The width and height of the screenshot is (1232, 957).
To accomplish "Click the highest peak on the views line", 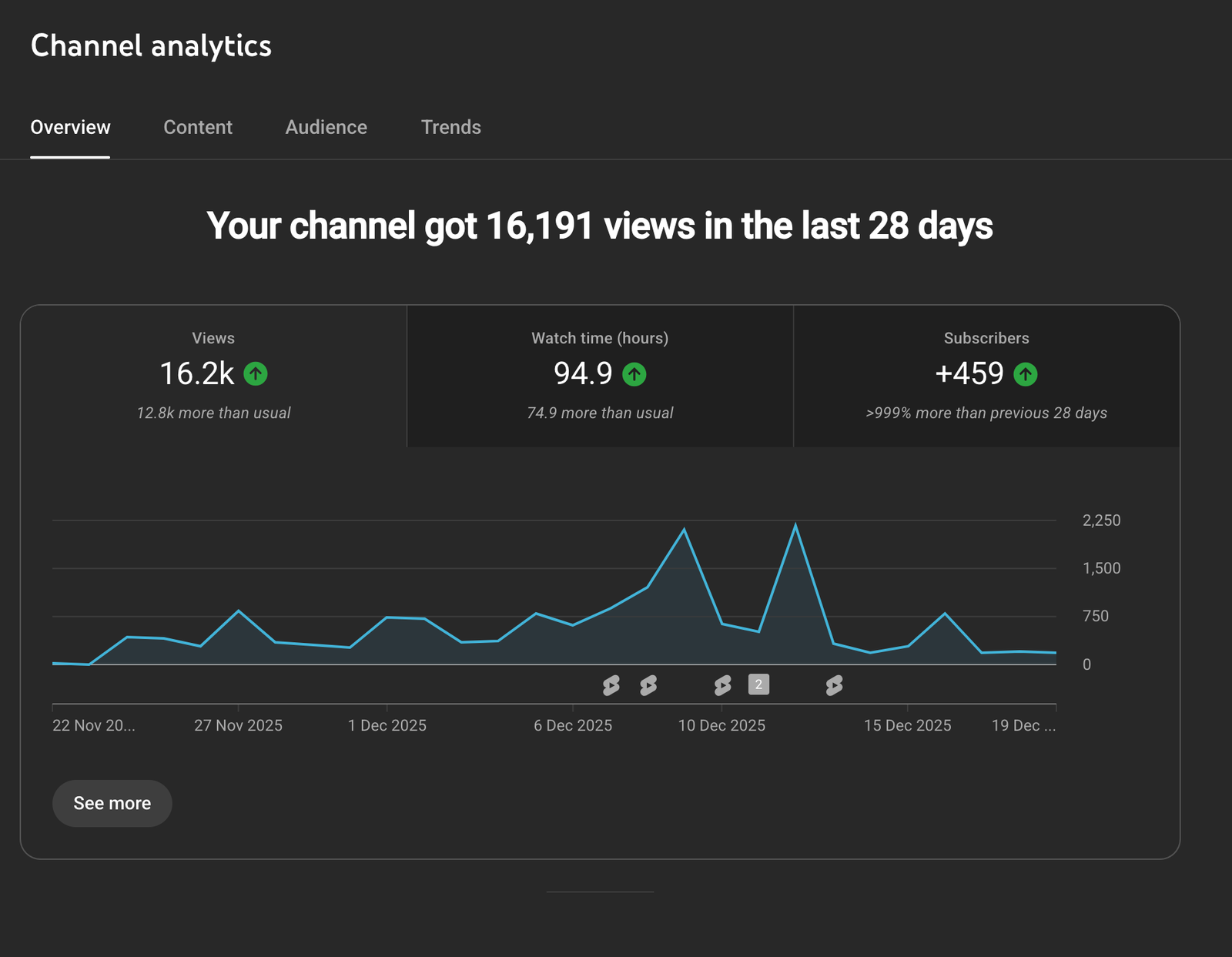I will (795, 526).
